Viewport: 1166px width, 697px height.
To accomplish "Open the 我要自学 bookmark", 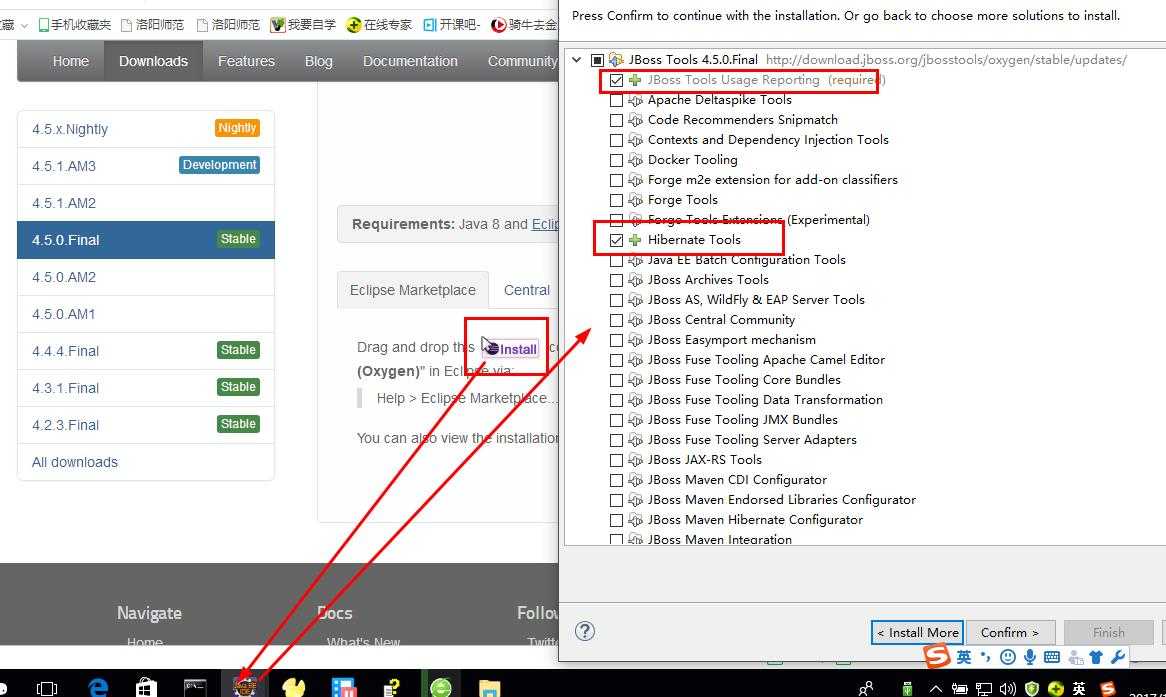I will click(303, 25).
